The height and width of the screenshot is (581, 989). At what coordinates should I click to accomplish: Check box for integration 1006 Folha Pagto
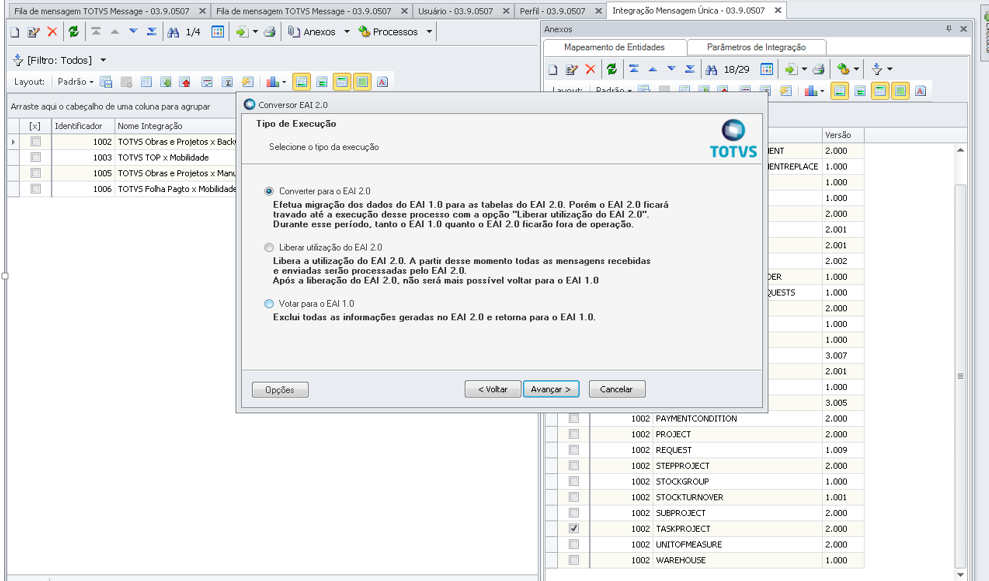pyautogui.click(x=35, y=189)
